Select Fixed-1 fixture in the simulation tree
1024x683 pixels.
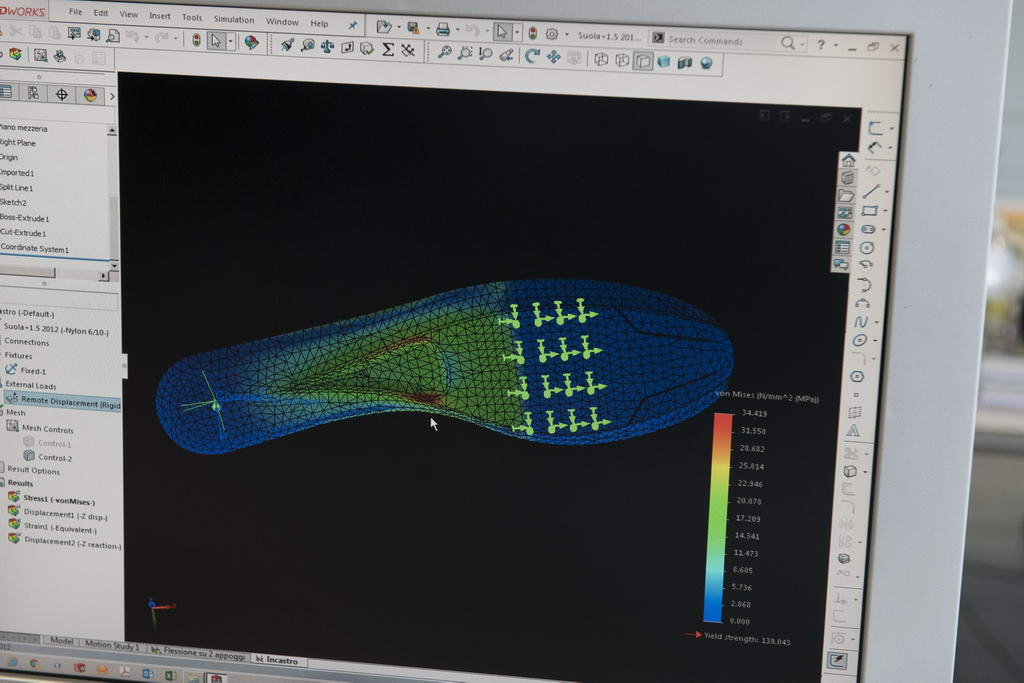[26, 370]
